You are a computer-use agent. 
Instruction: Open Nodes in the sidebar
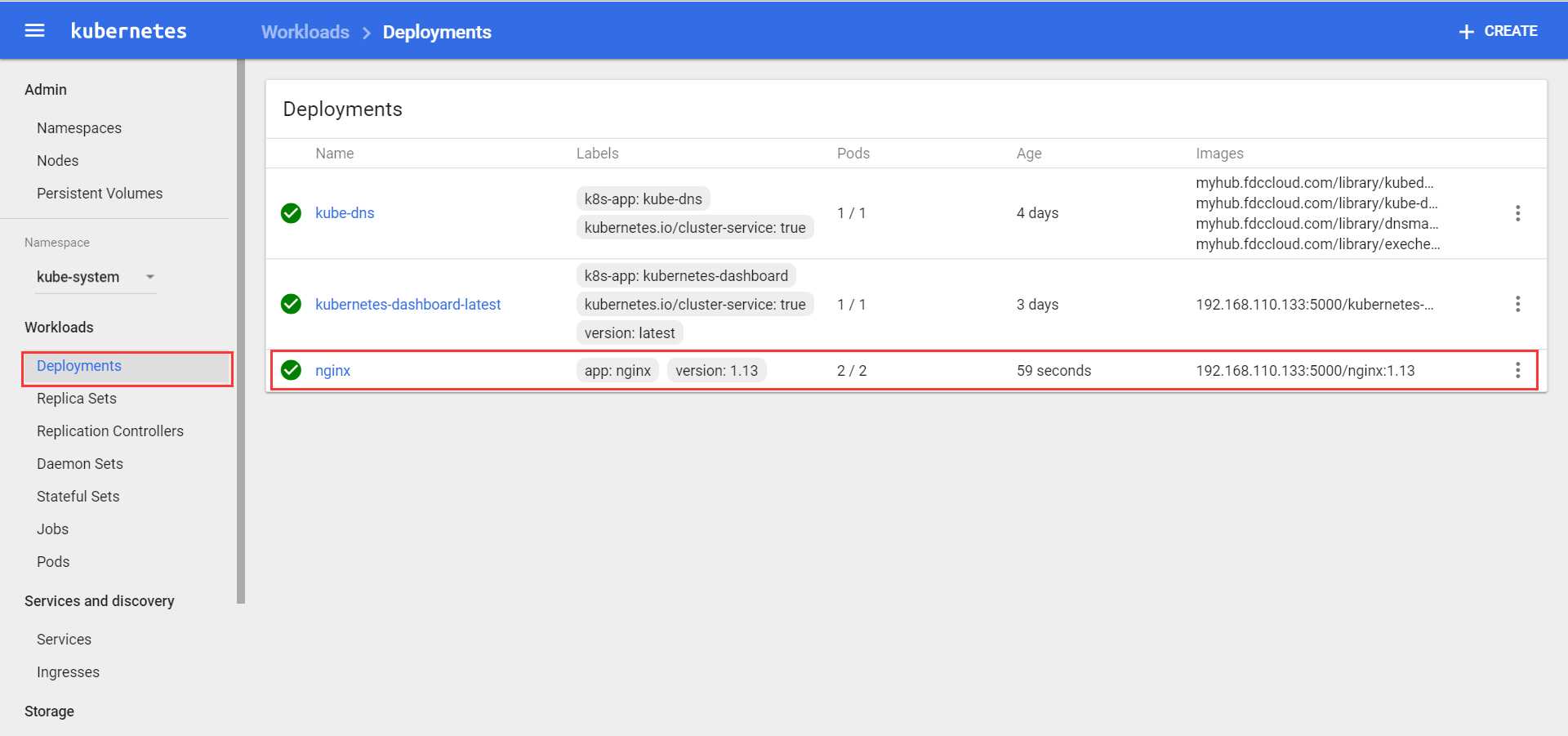58,161
